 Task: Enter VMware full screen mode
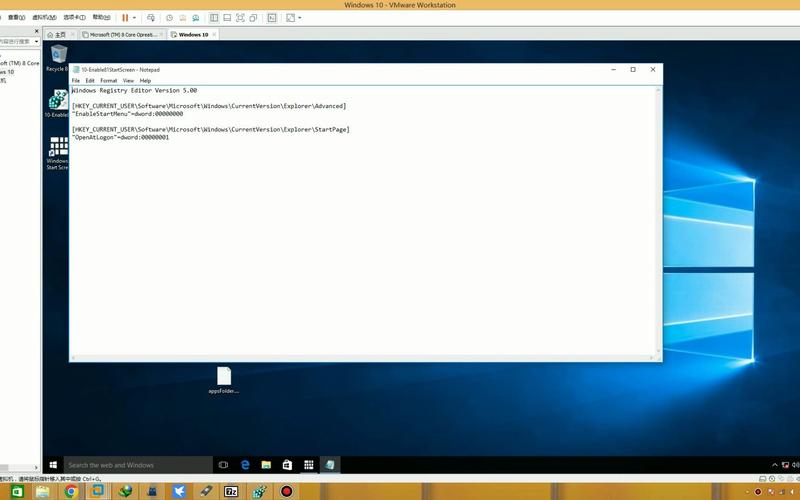[x=240, y=17]
